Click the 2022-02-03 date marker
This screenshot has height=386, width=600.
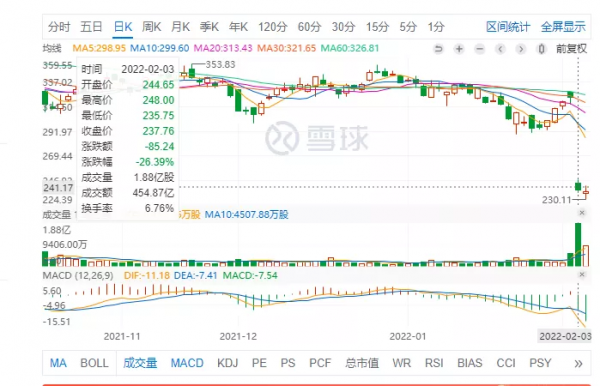coord(565,336)
